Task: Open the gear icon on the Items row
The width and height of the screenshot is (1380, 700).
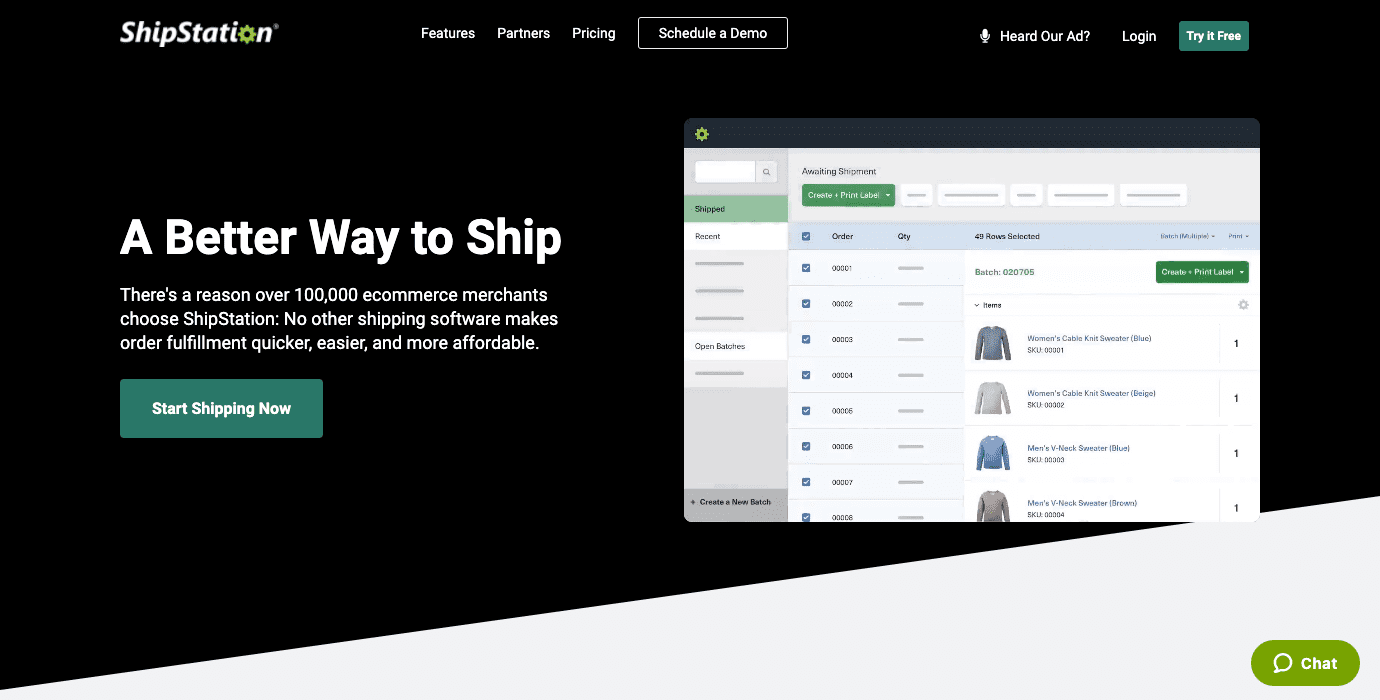Action: (1242, 304)
